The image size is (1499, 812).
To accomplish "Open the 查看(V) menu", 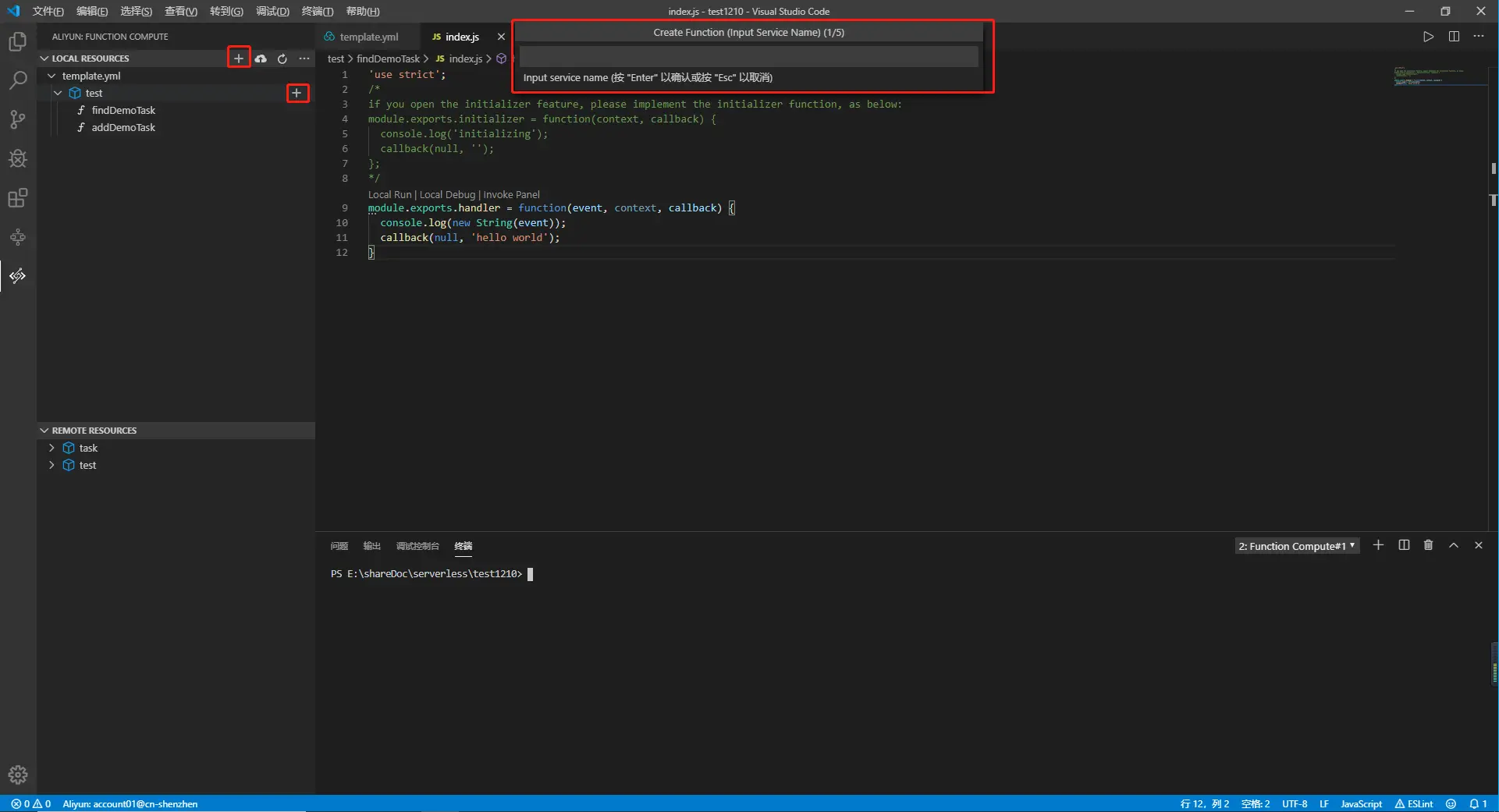I will point(181,11).
